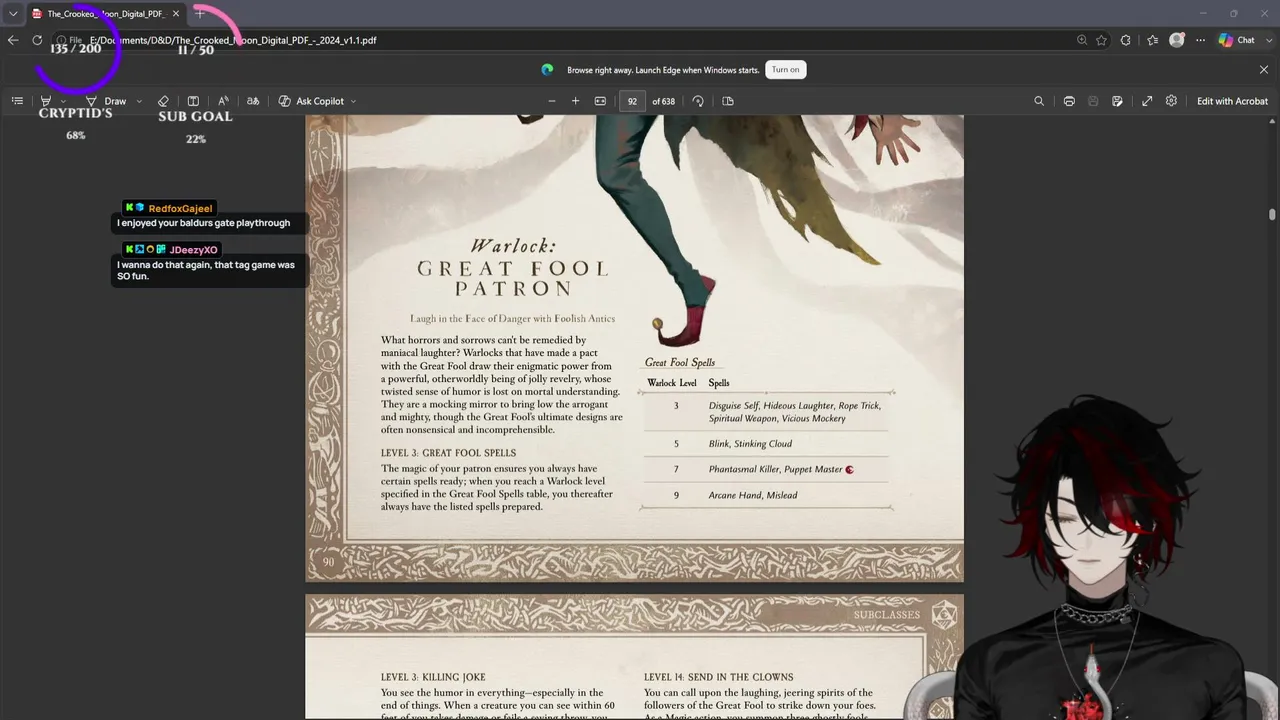1280x720 pixels.
Task: Open PDF viewer settings gear
Action: coord(1171,101)
